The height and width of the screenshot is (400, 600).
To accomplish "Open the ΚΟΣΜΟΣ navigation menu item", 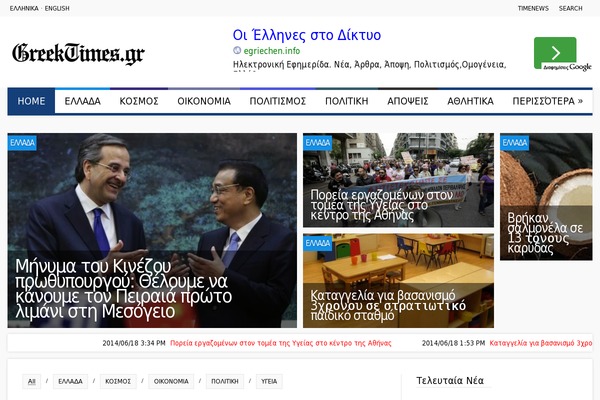I will point(139,101).
